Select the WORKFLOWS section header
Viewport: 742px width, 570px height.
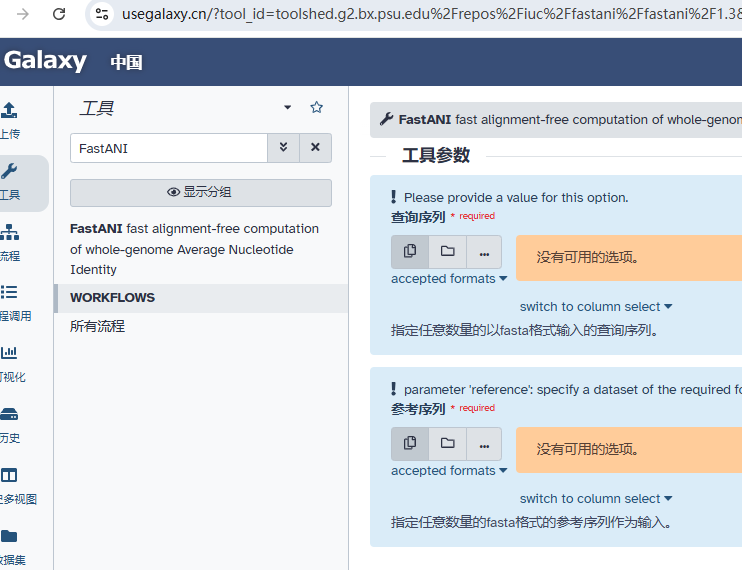pyautogui.click(x=202, y=298)
